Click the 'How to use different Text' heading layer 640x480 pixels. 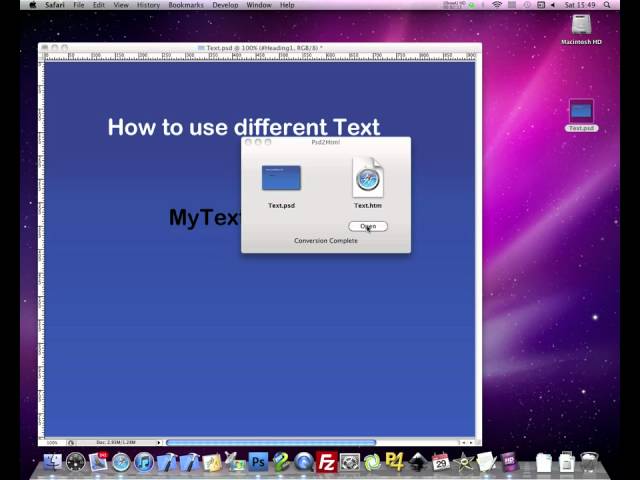(244, 127)
